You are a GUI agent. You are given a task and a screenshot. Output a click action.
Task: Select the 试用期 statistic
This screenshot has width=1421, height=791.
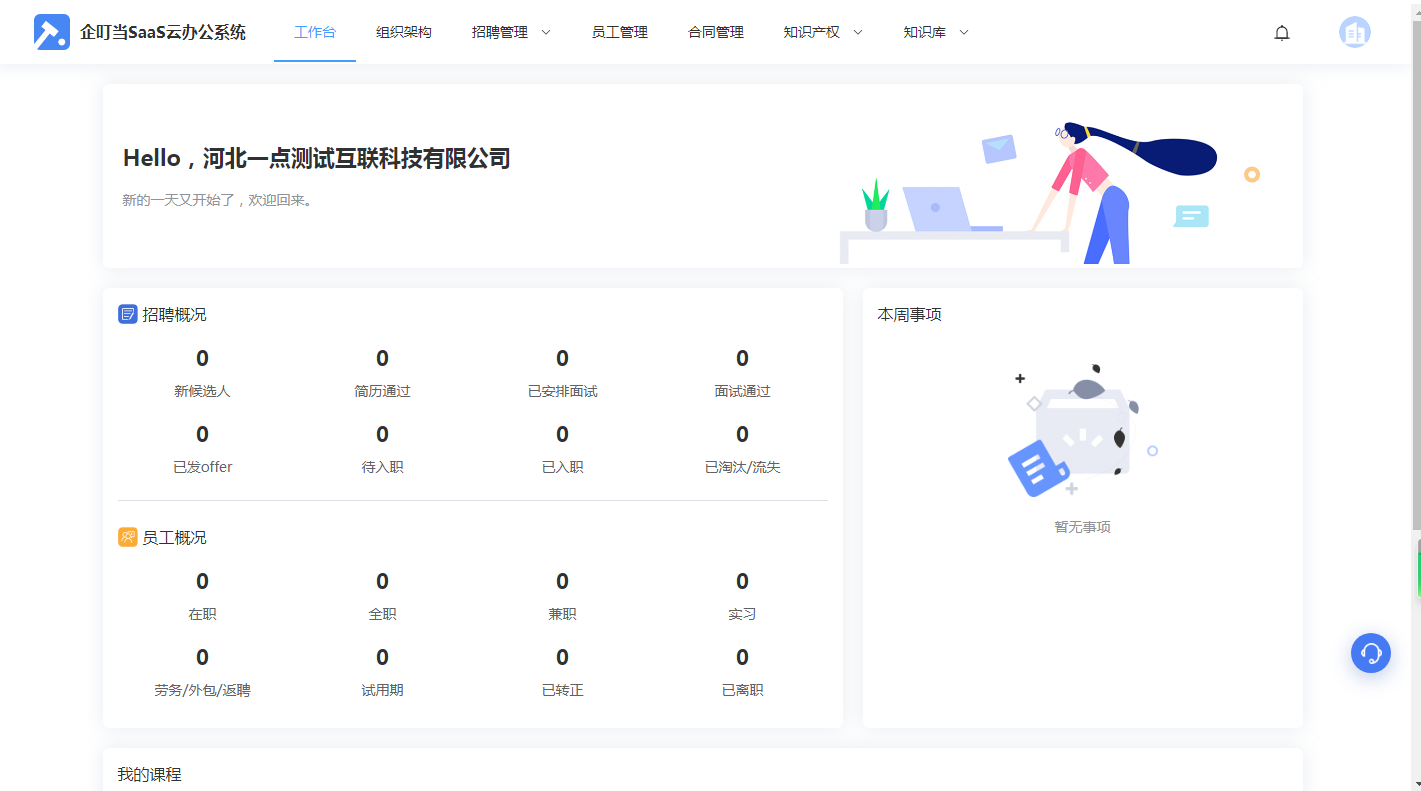(x=382, y=673)
